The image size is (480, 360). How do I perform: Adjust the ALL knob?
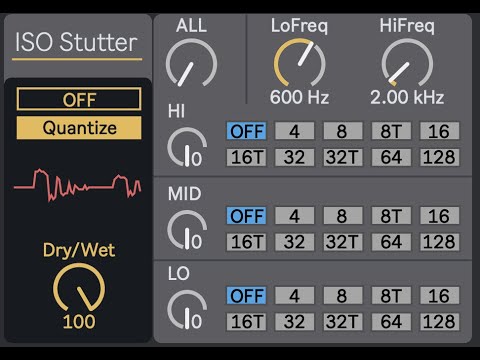coord(191,63)
